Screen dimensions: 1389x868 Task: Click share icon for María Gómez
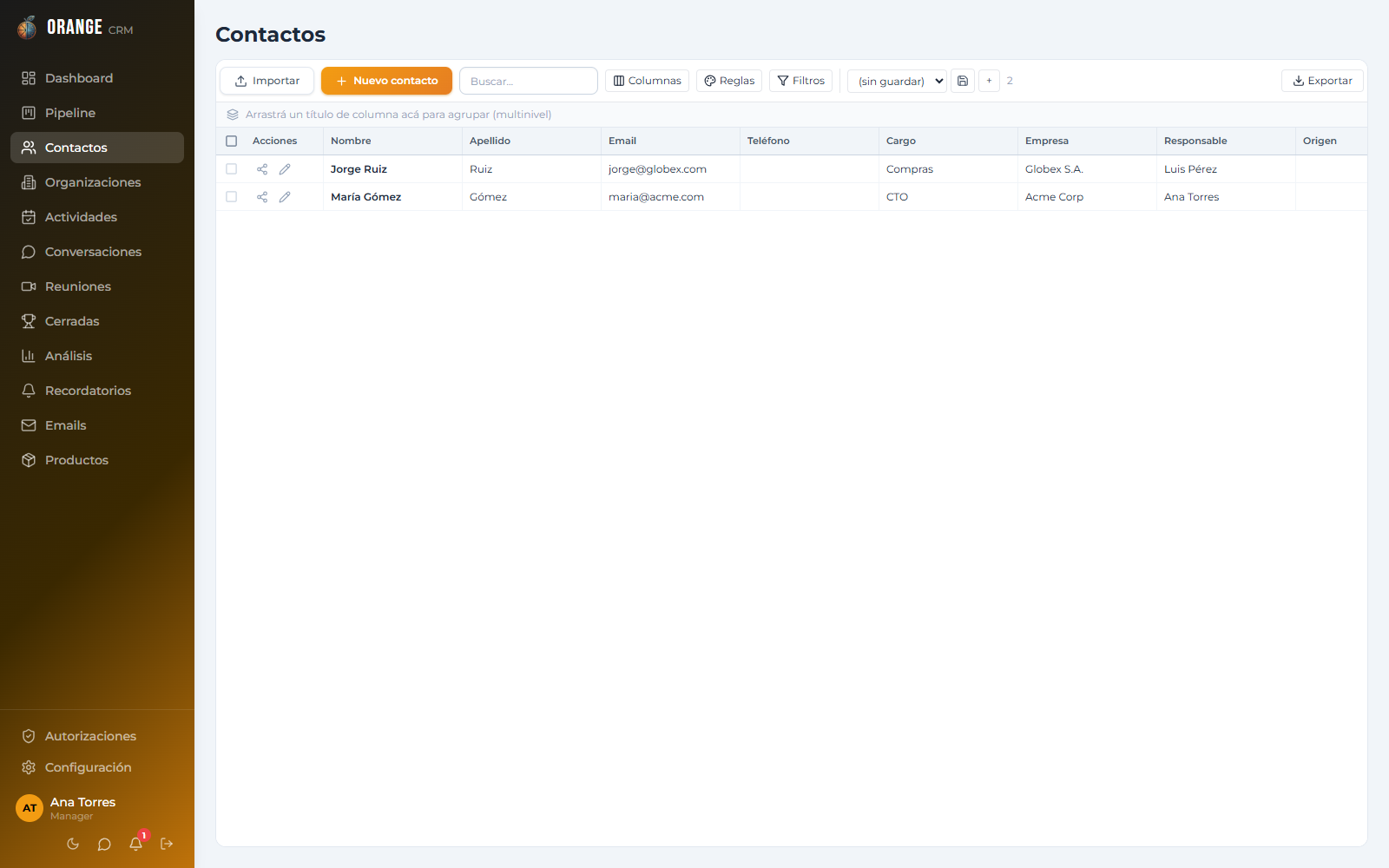262,197
